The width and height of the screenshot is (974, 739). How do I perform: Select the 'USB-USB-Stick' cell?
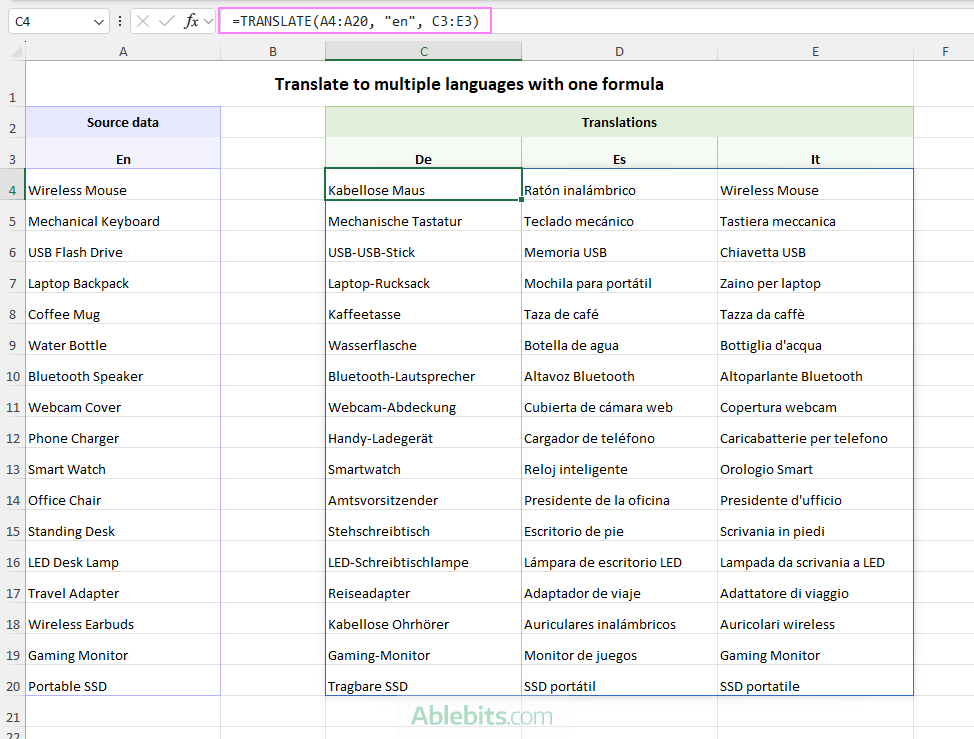(423, 247)
